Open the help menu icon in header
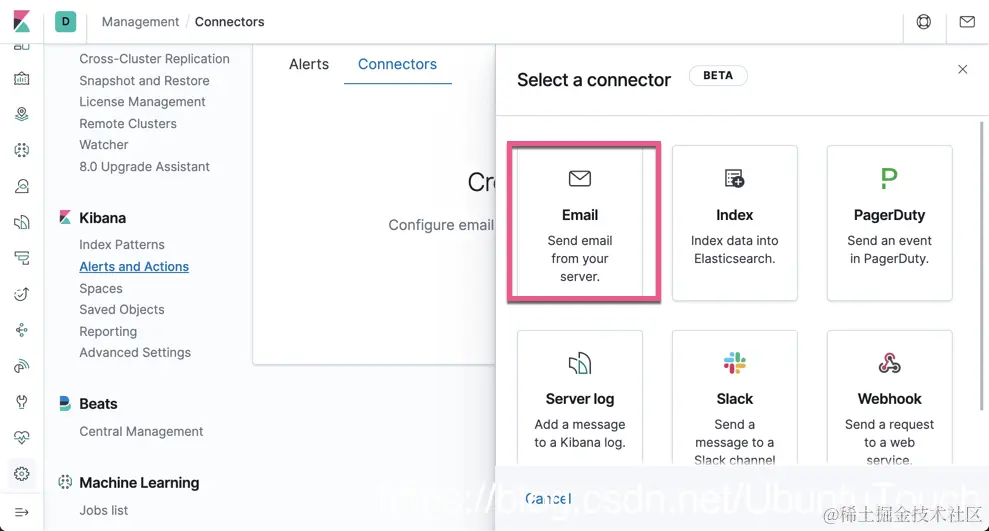The height and width of the screenshot is (531, 989). pos(923,21)
